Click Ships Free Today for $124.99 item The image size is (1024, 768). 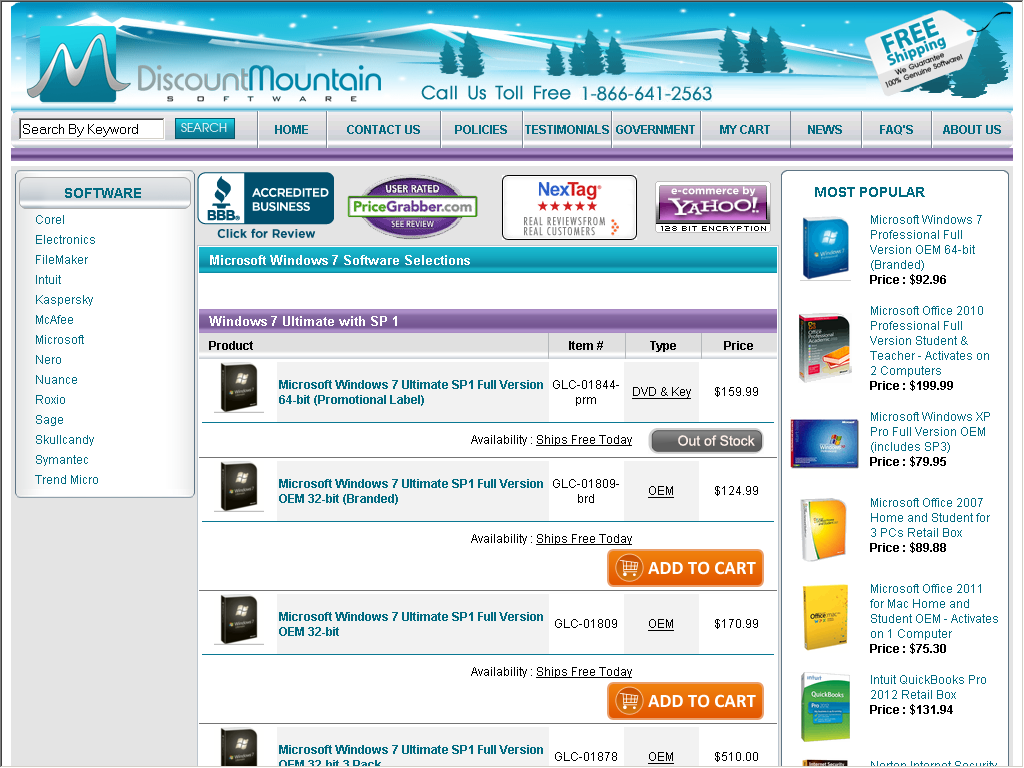point(584,539)
